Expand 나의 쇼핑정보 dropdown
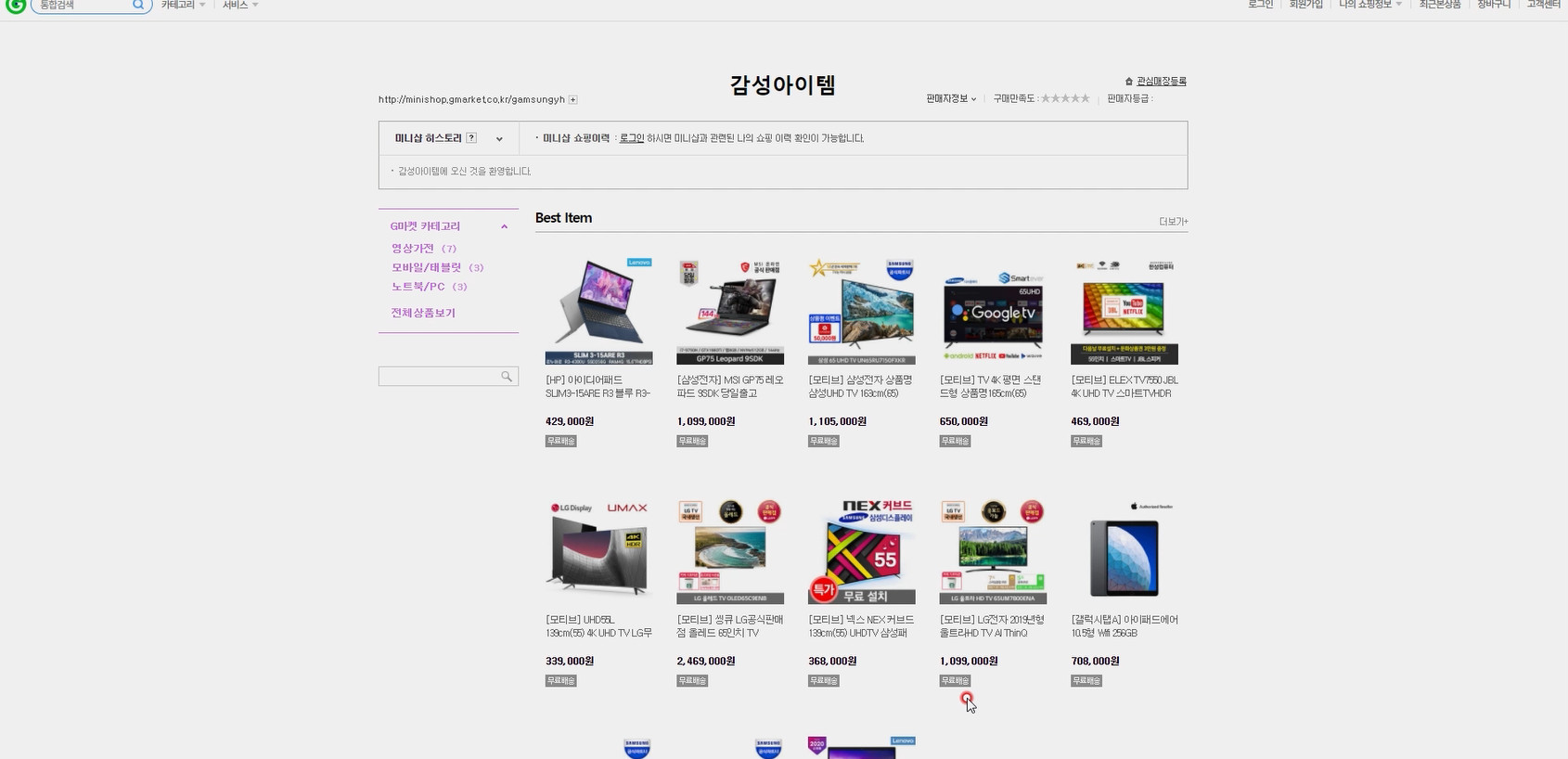Screen dimensions: 1568x759 tap(1369, 5)
